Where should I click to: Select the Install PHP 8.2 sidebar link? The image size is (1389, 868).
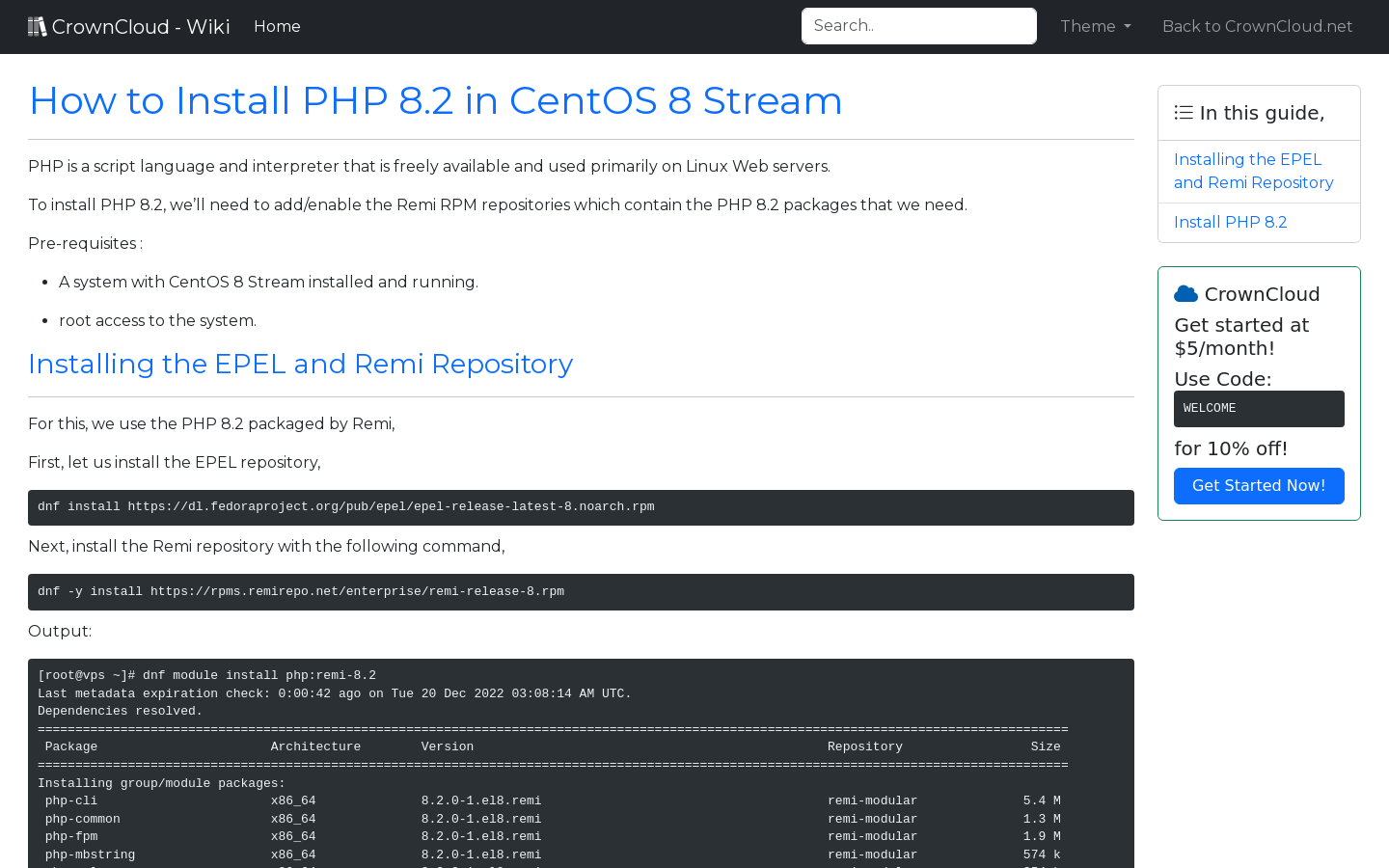1230,222
